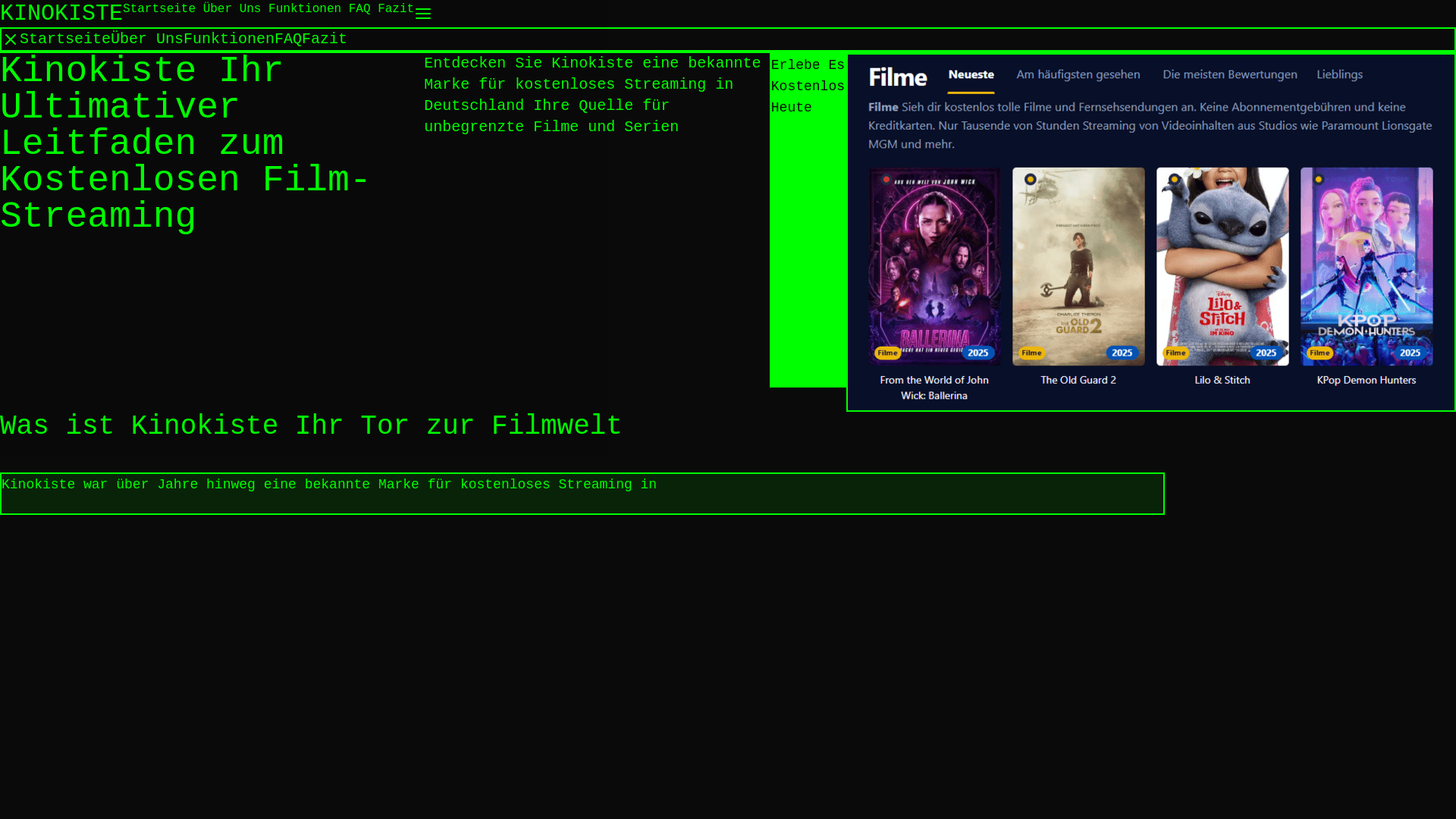Image resolution: width=1456 pixels, height=819 pixels.
Task: Click the KINOKISTE logo
Action: pos(61,13)
